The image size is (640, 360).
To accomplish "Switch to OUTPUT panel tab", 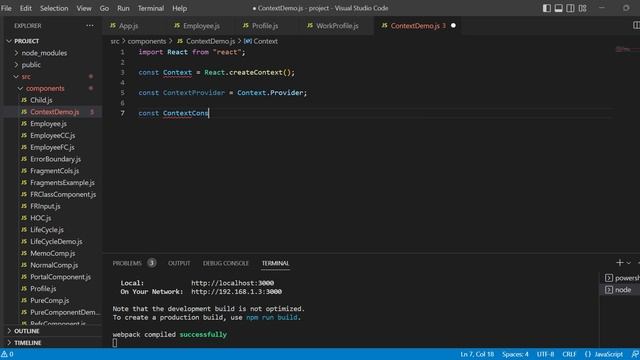I will point(179,263).
